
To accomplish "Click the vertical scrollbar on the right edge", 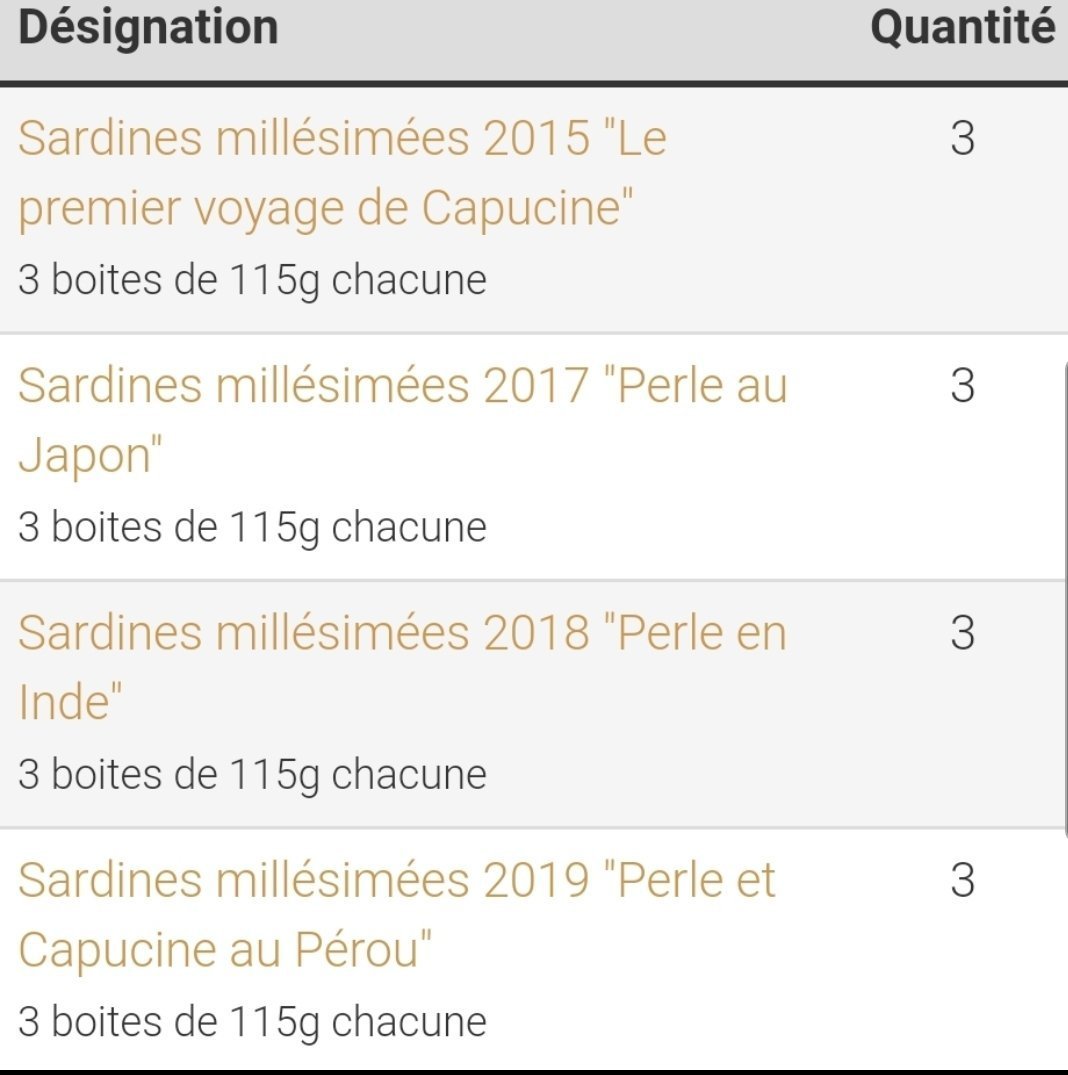I will pyautogui.click(x=1064, y=600).
